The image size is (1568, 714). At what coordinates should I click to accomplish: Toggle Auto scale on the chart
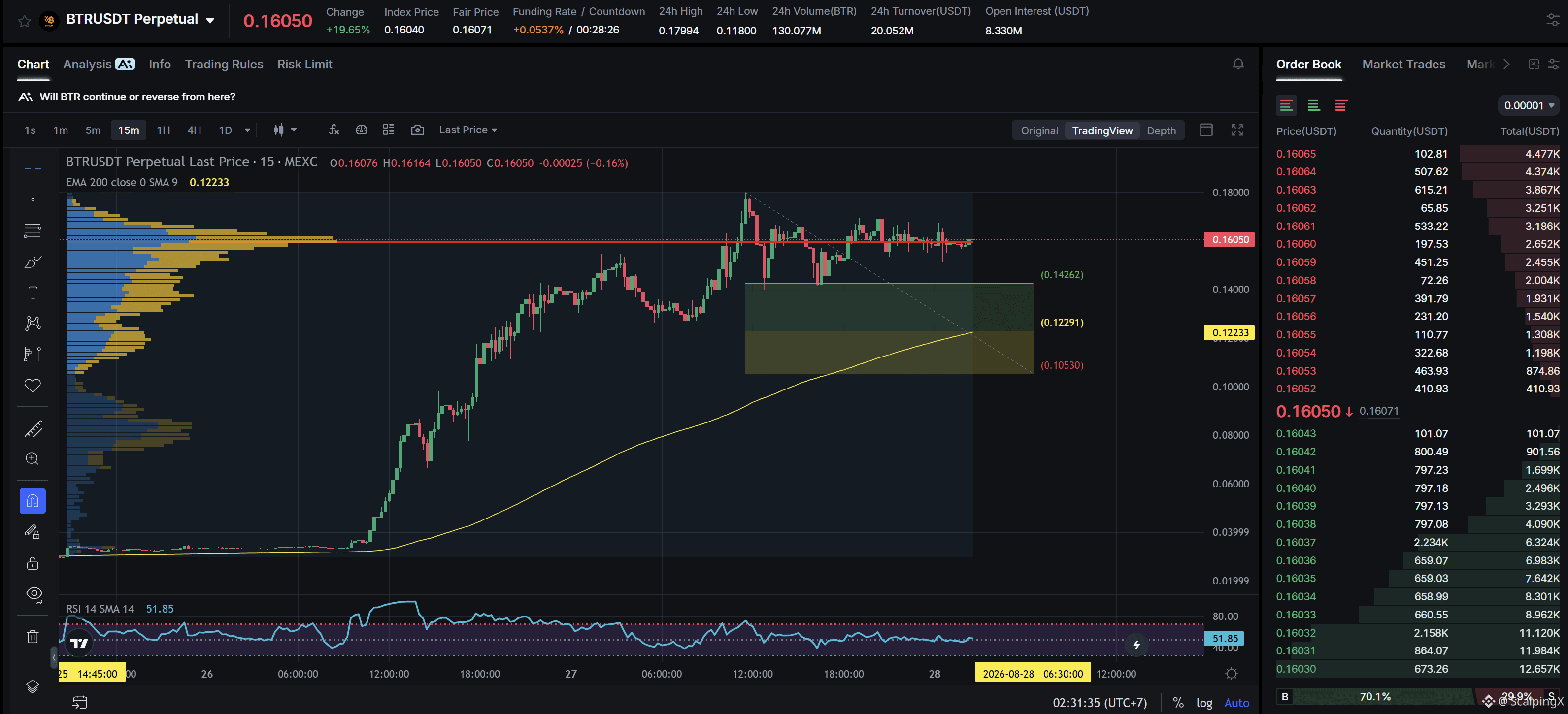tap(1236, 703)
